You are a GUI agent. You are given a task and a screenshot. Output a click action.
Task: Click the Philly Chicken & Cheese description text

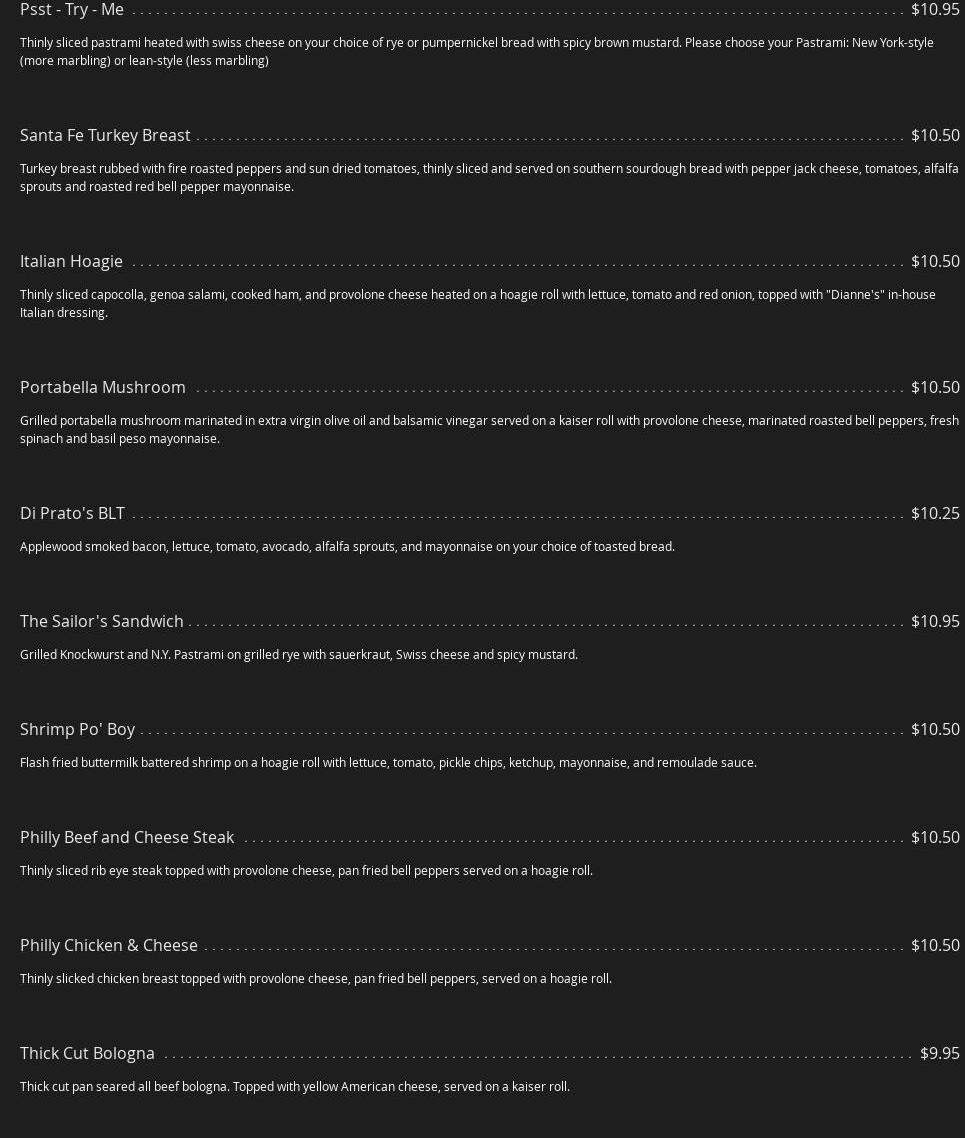tap(316, 978)
